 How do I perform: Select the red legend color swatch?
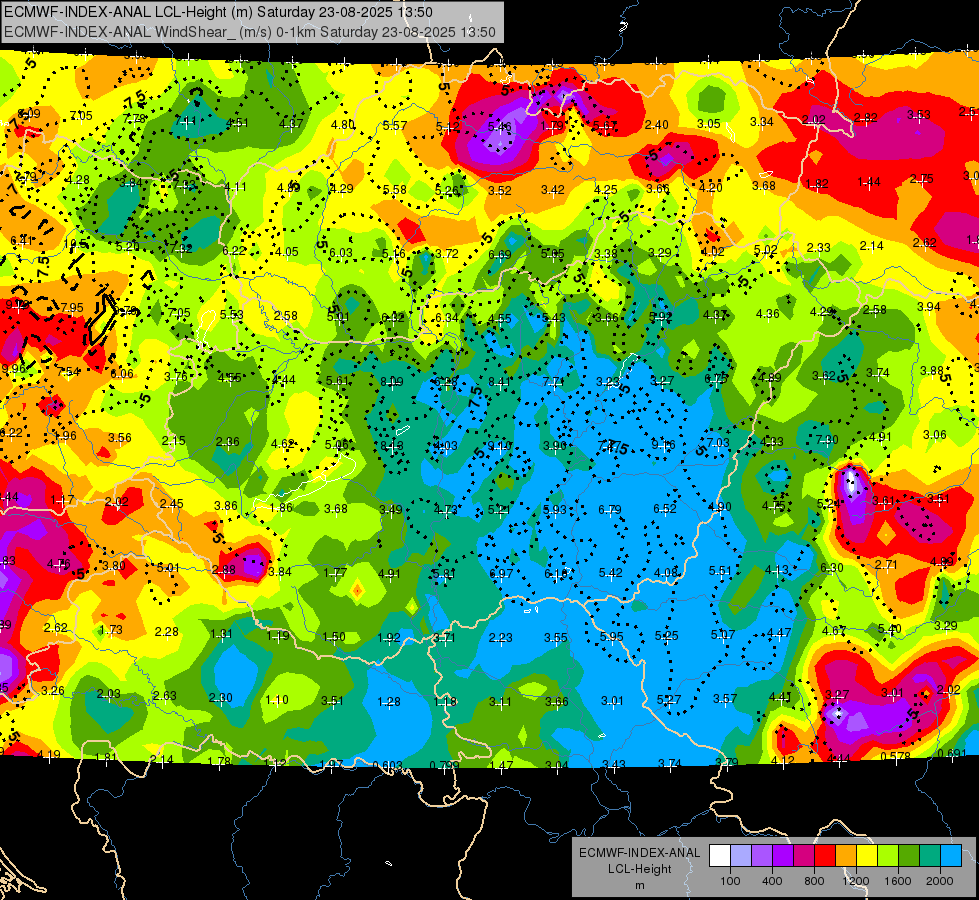pyautogui.click(x=825, y=856)
